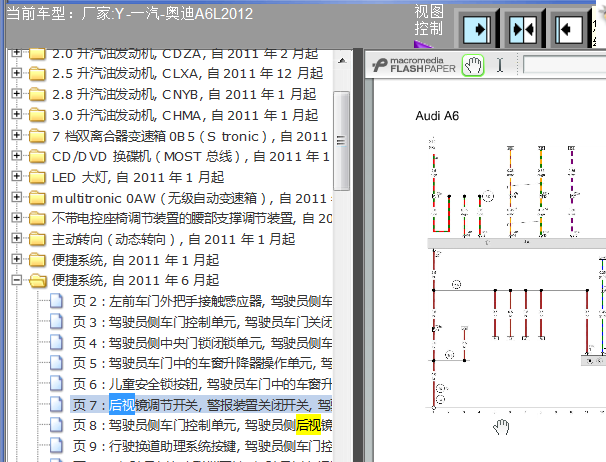Click document icon of 页 4

56,342
